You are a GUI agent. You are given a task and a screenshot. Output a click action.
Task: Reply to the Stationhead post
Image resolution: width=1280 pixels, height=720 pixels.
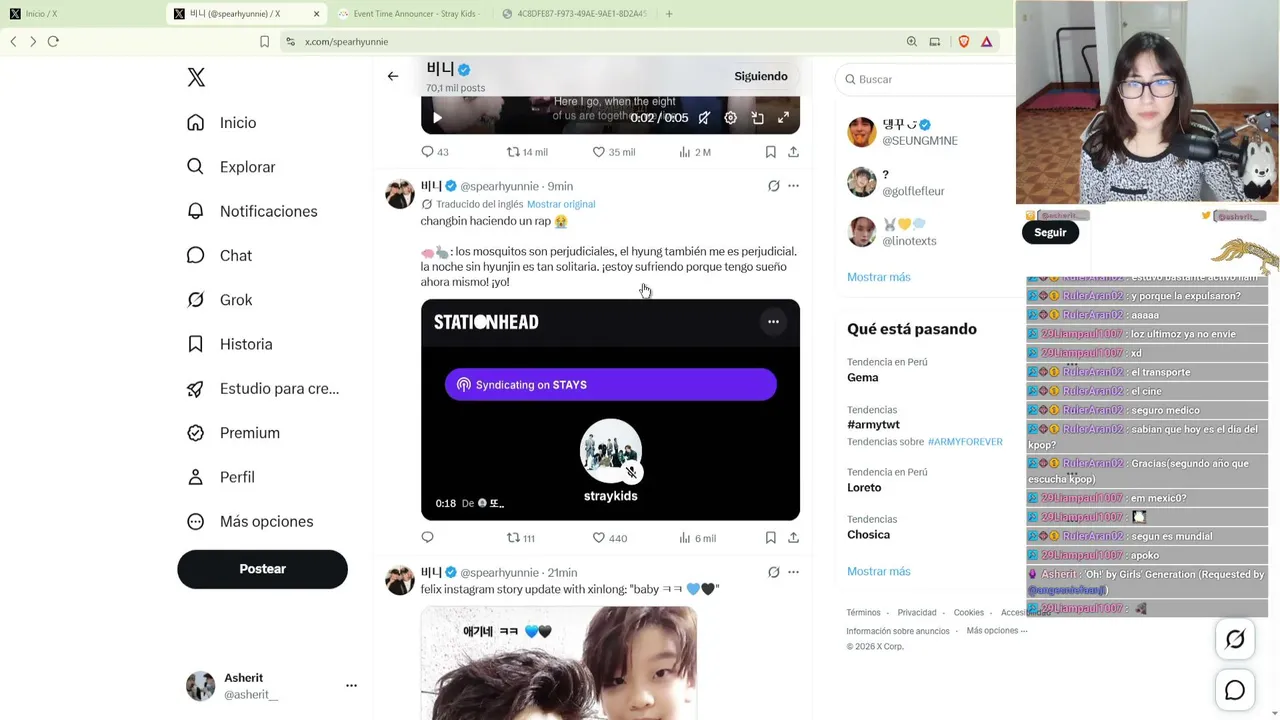click(427, 538)
